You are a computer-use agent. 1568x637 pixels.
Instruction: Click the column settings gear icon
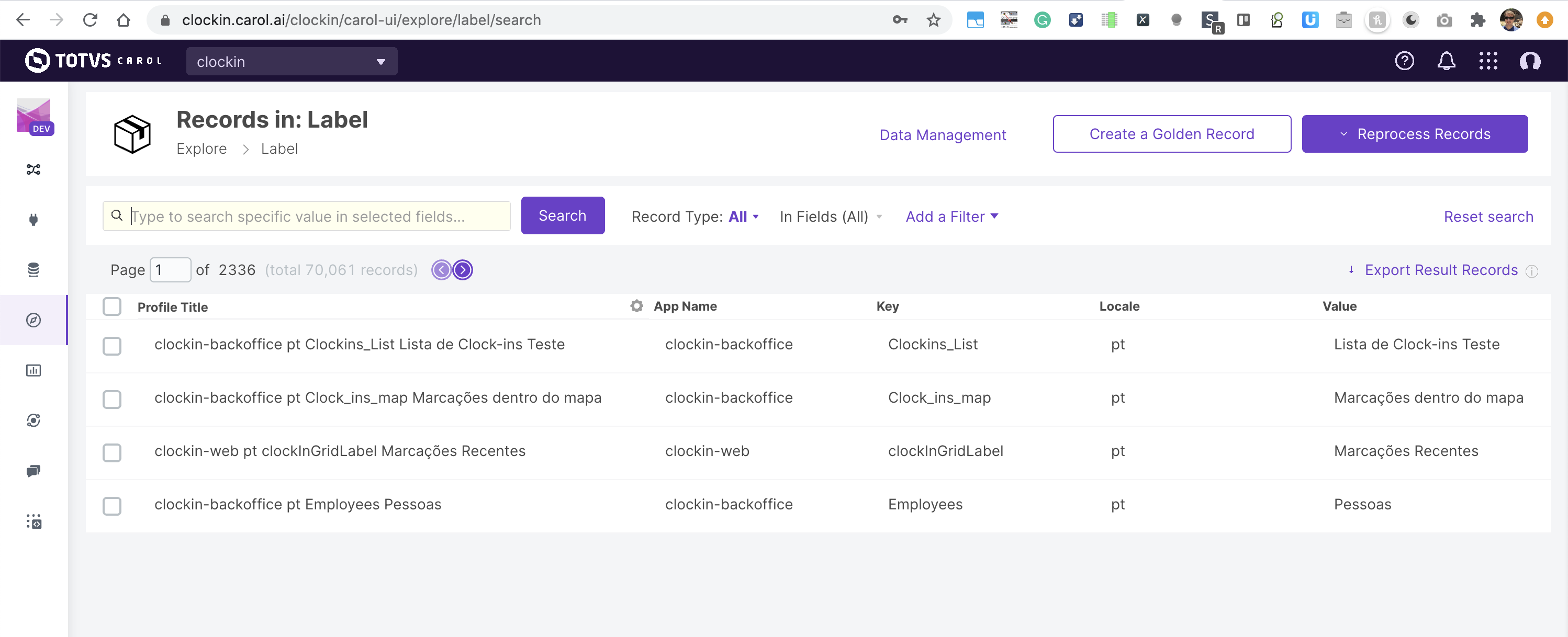(x=636, y=306)
